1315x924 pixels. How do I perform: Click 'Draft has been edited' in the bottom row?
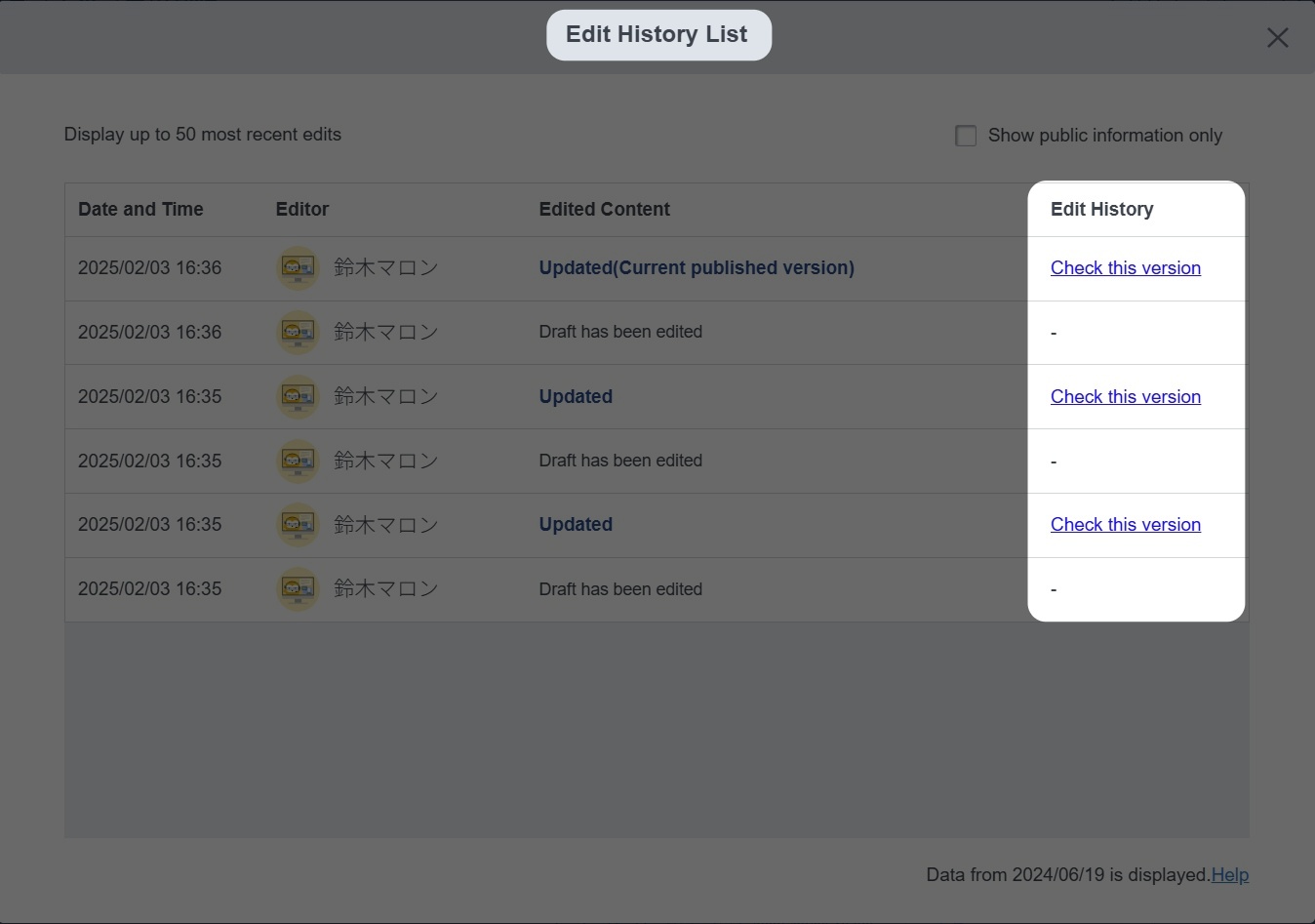click(x=620, y=589)
